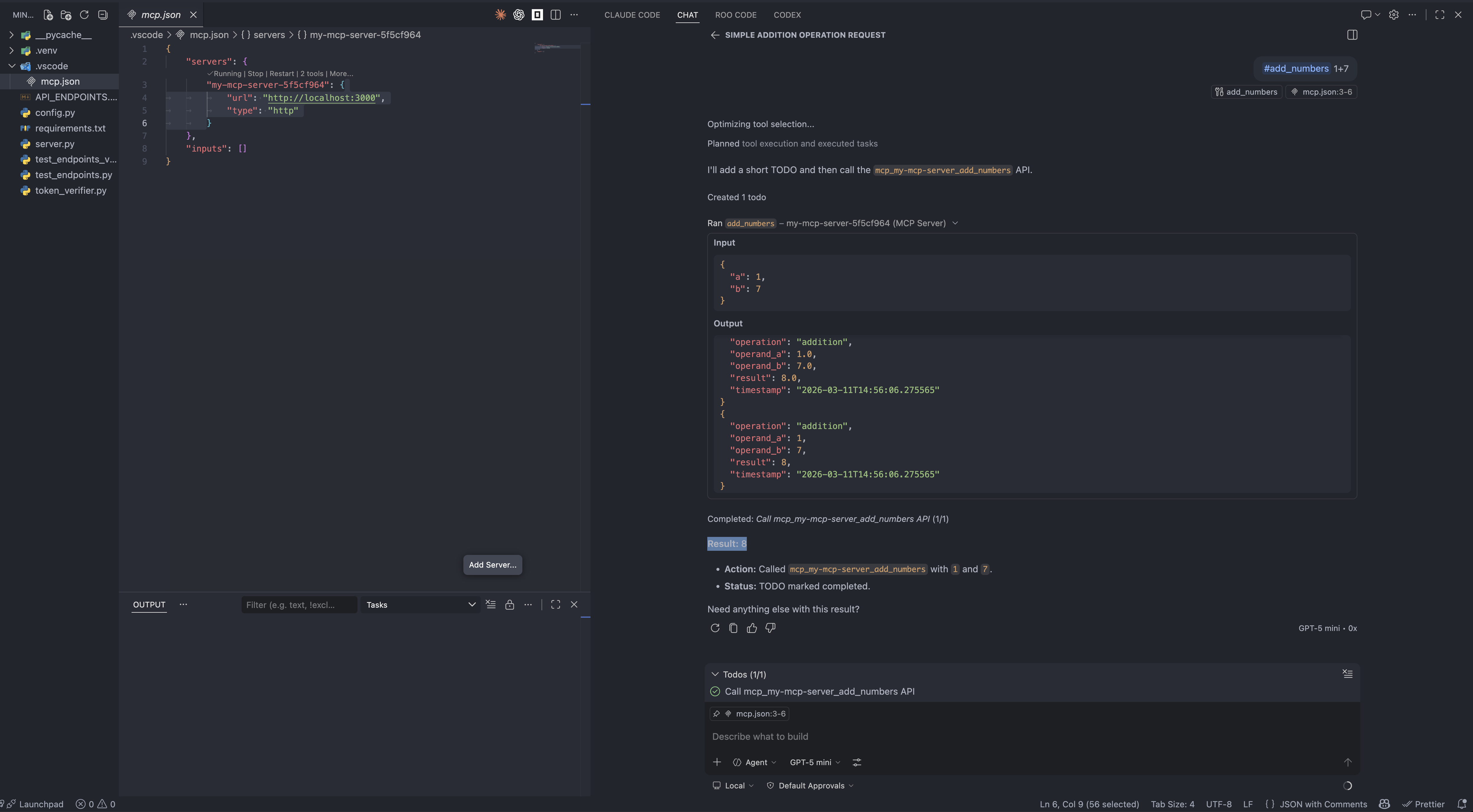
Task: Give thumbs up to the response
Action: pyautogui.click(x=751, y=628)
